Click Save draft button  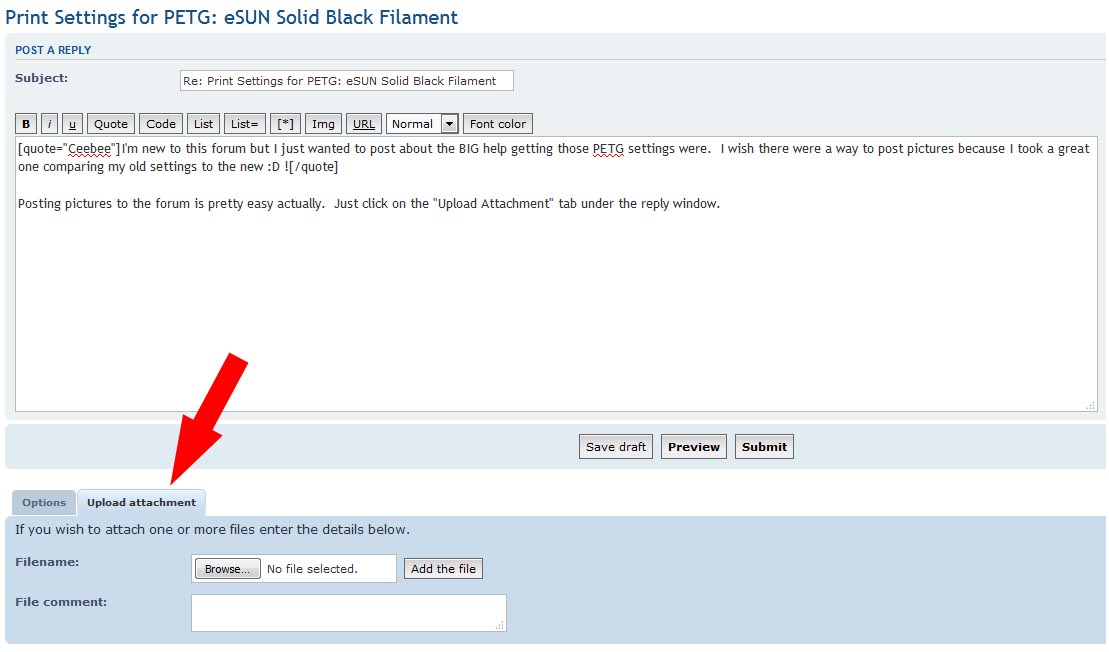616,447
